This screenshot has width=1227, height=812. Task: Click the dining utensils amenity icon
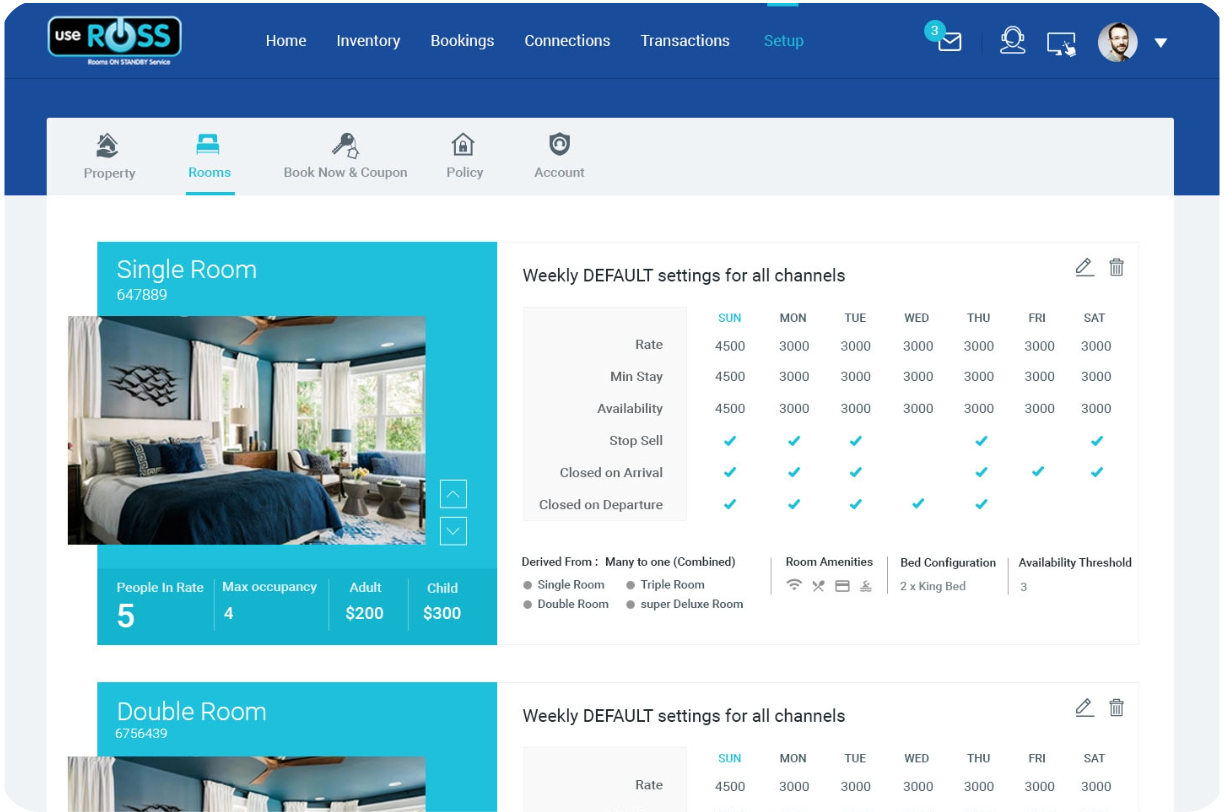click(x=818, y=586)
